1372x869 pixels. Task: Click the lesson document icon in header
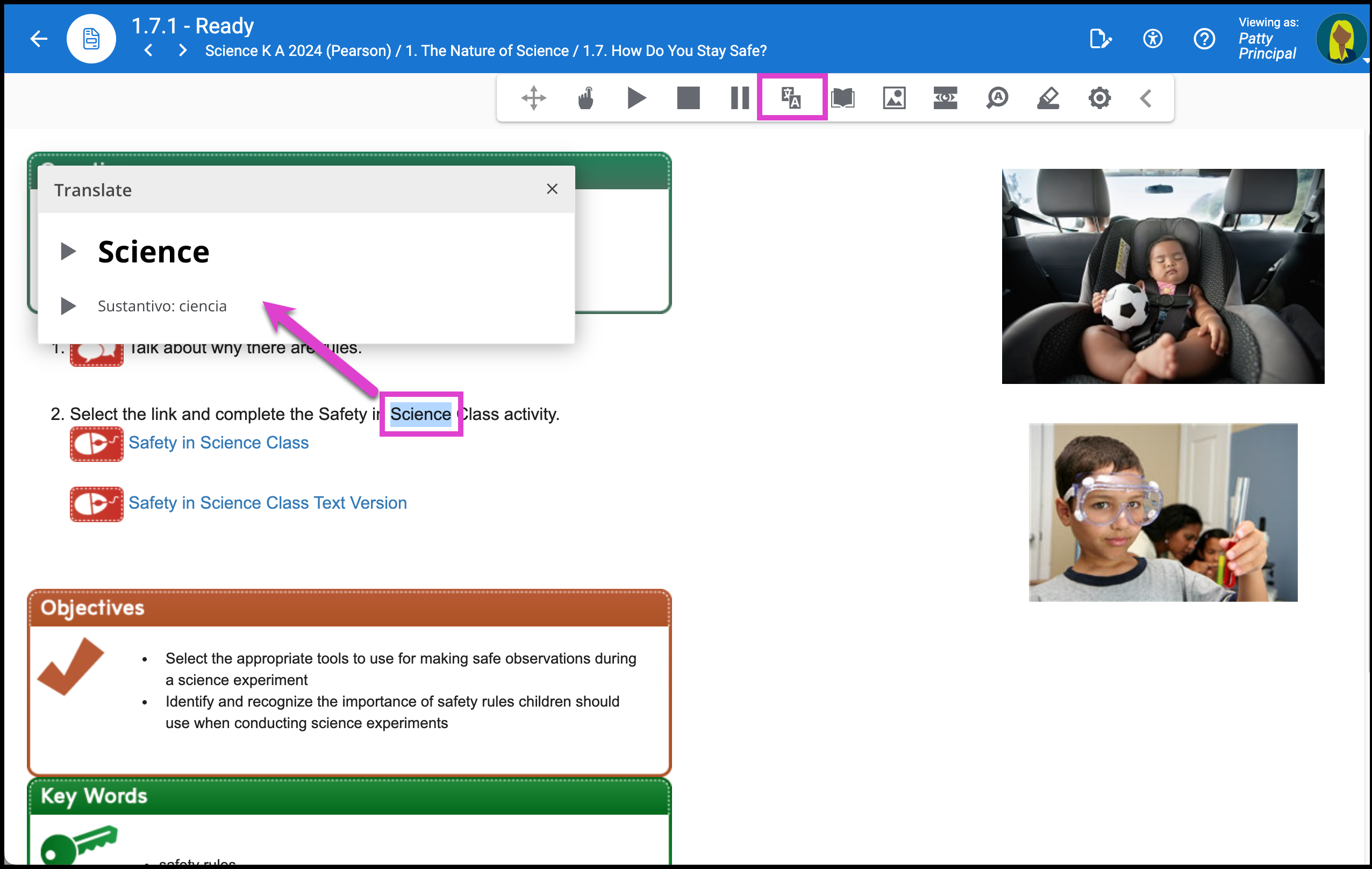(91, 39)
